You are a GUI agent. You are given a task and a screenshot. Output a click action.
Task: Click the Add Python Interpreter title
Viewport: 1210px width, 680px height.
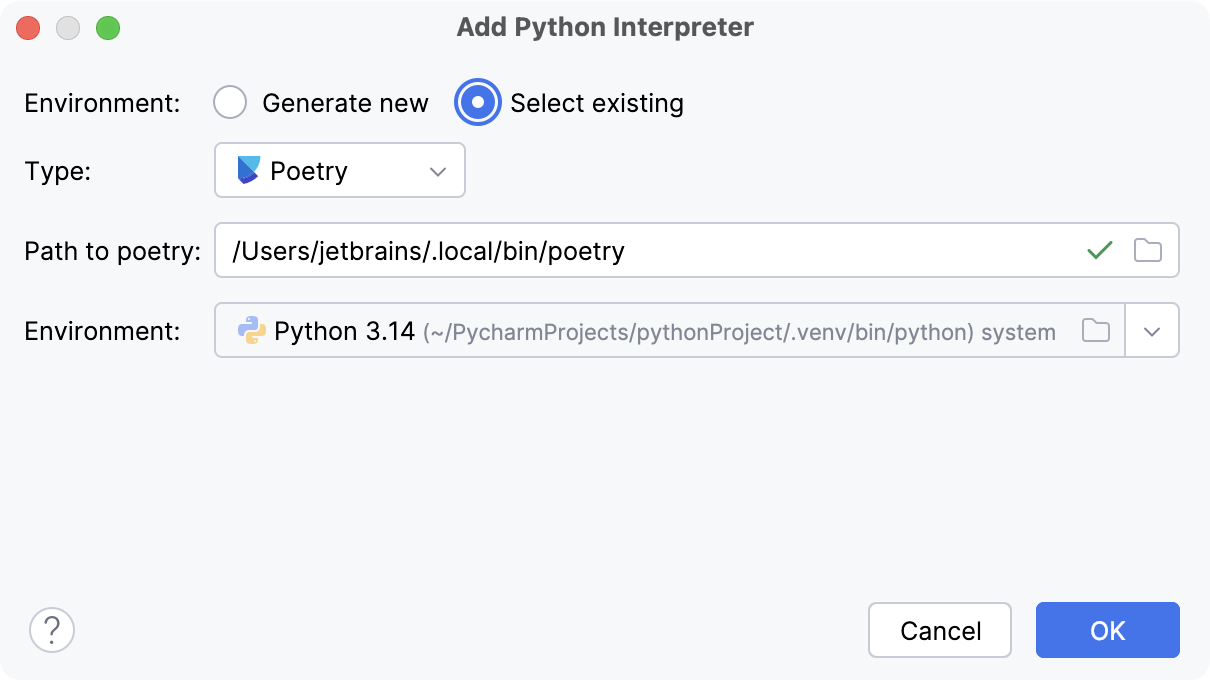[x=604, y=27]
